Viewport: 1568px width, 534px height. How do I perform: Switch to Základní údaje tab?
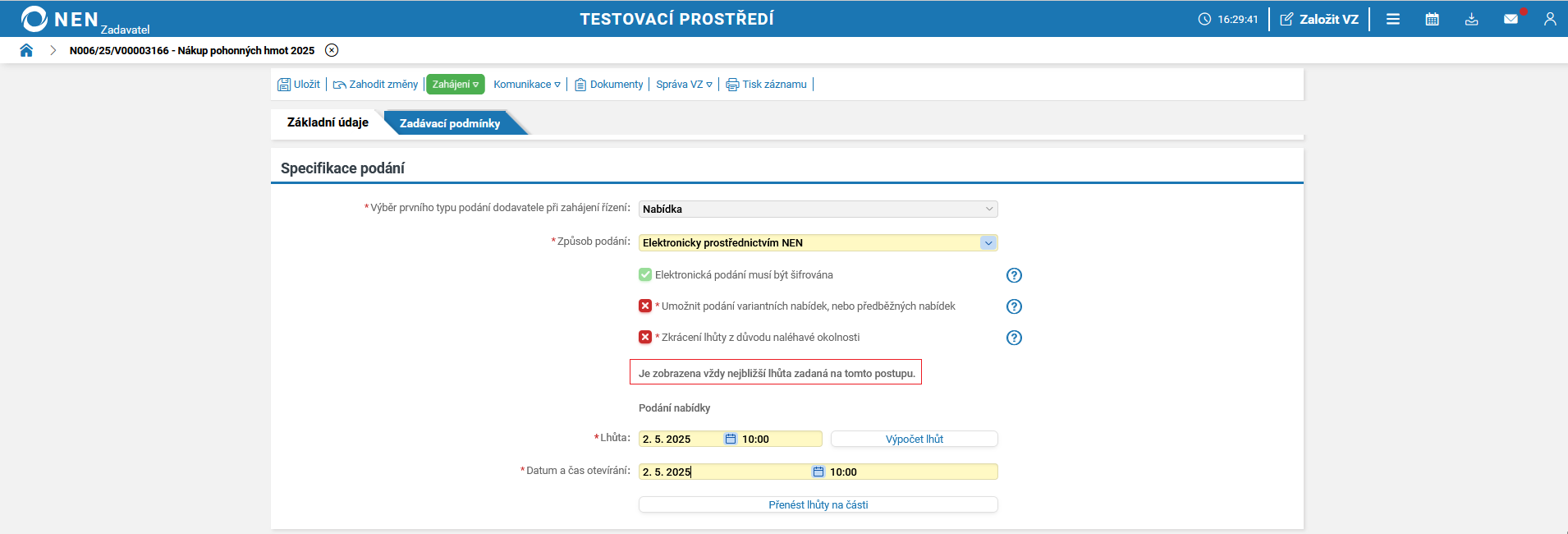(328, 122)
